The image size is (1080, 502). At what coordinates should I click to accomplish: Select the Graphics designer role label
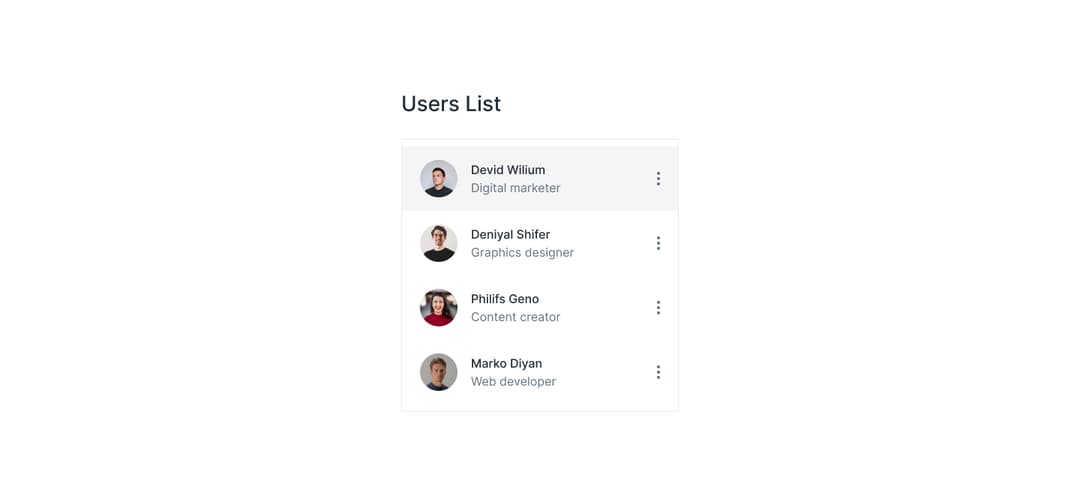[x=522, y=253]
